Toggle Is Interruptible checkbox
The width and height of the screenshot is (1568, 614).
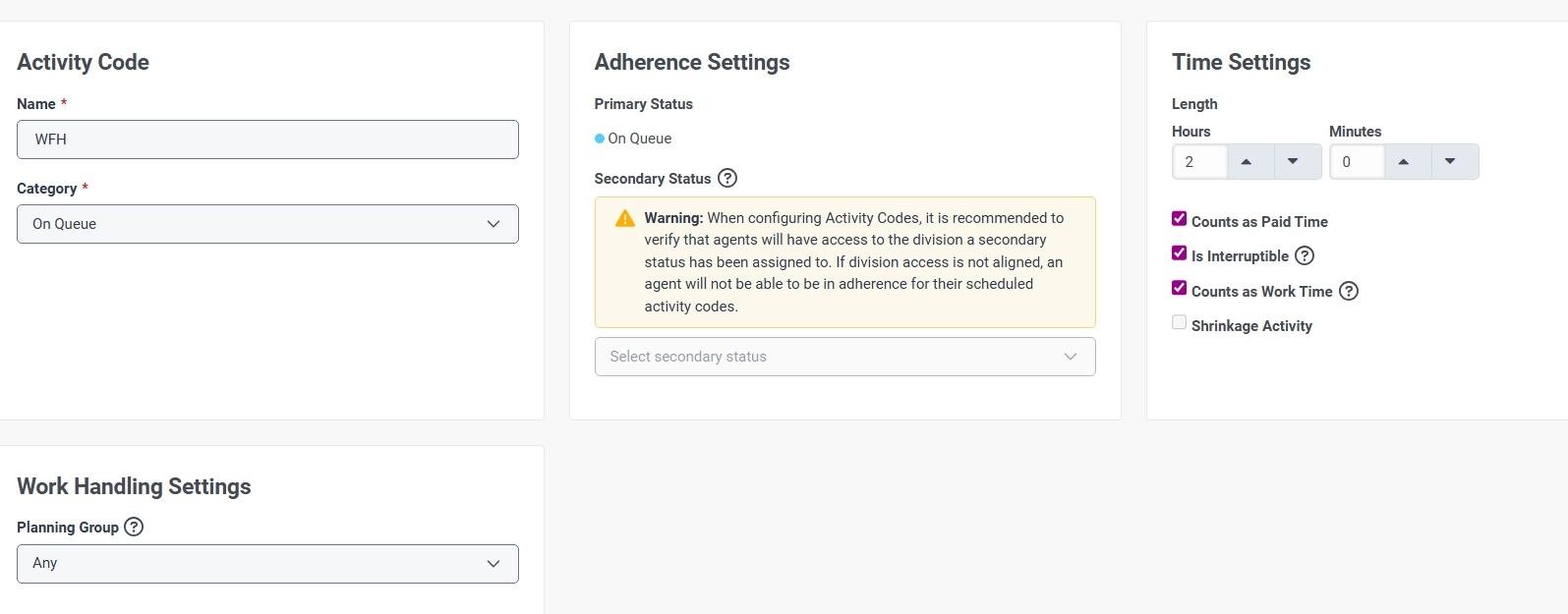point(1180,253)
